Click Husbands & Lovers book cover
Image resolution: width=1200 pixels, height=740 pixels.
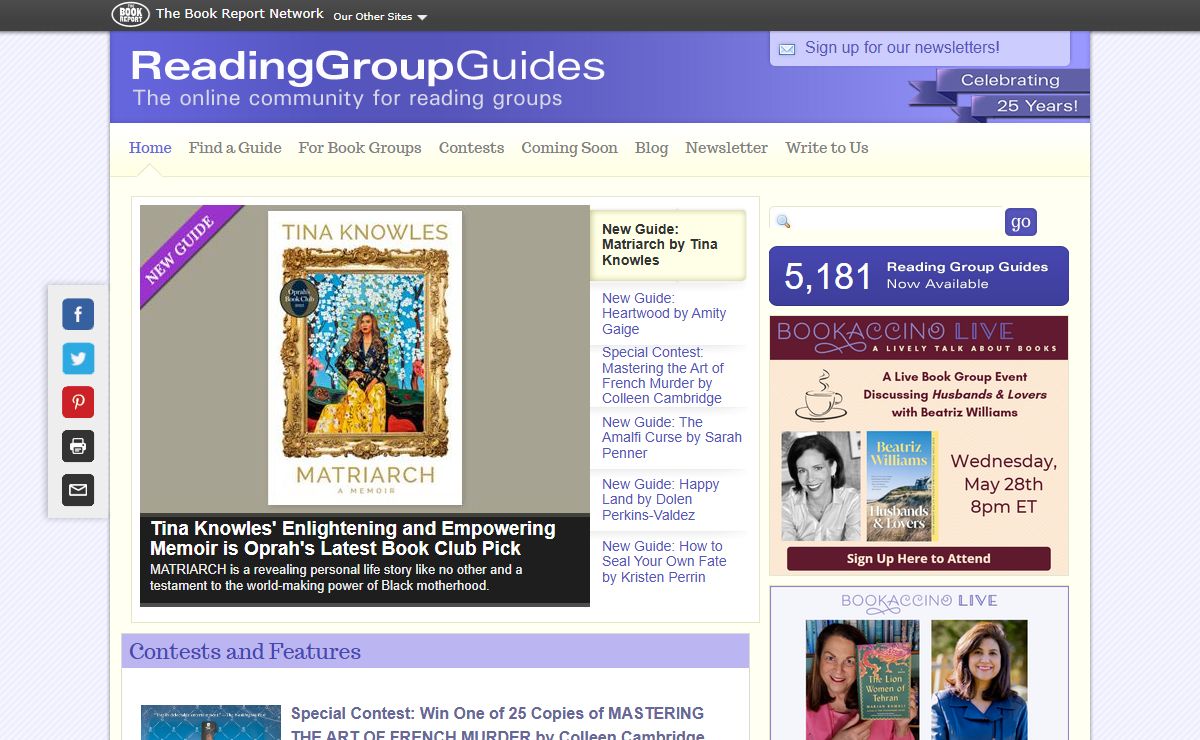click(900, 486)
